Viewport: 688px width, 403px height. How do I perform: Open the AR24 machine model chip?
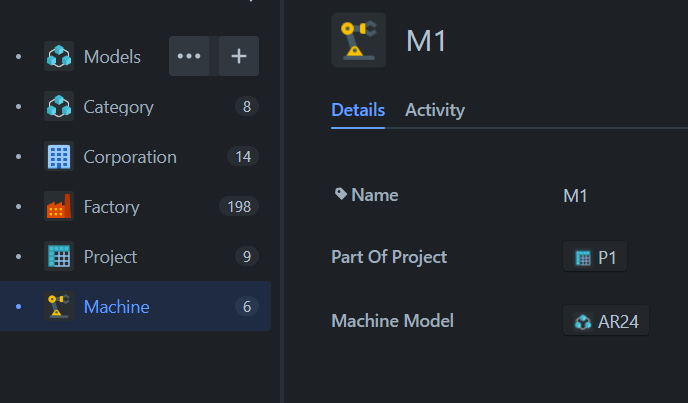(x=606, y=321)
